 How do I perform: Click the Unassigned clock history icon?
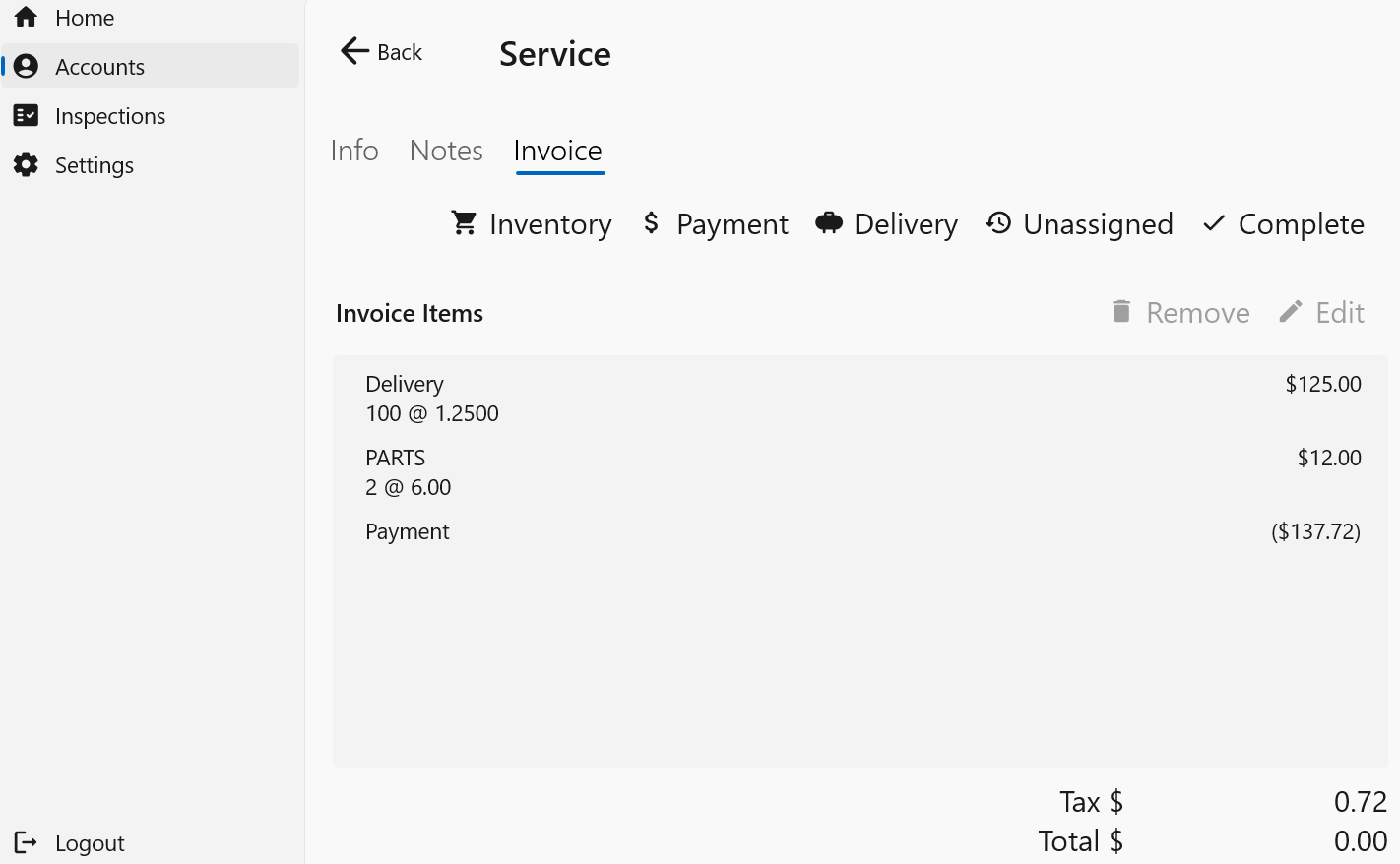tap(998, 223)
